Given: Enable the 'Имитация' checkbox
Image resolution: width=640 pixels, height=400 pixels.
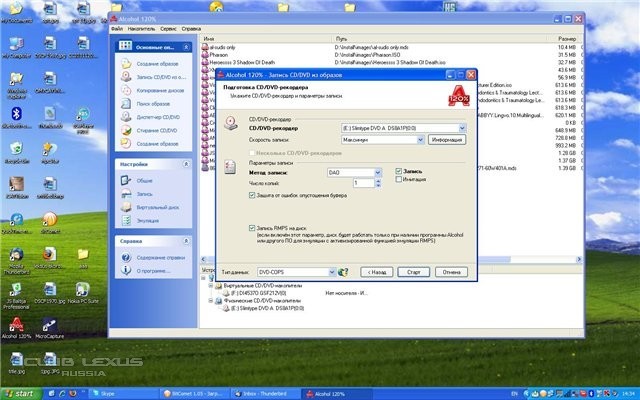Looking at the screenshot, I should [x=399, y=180].
